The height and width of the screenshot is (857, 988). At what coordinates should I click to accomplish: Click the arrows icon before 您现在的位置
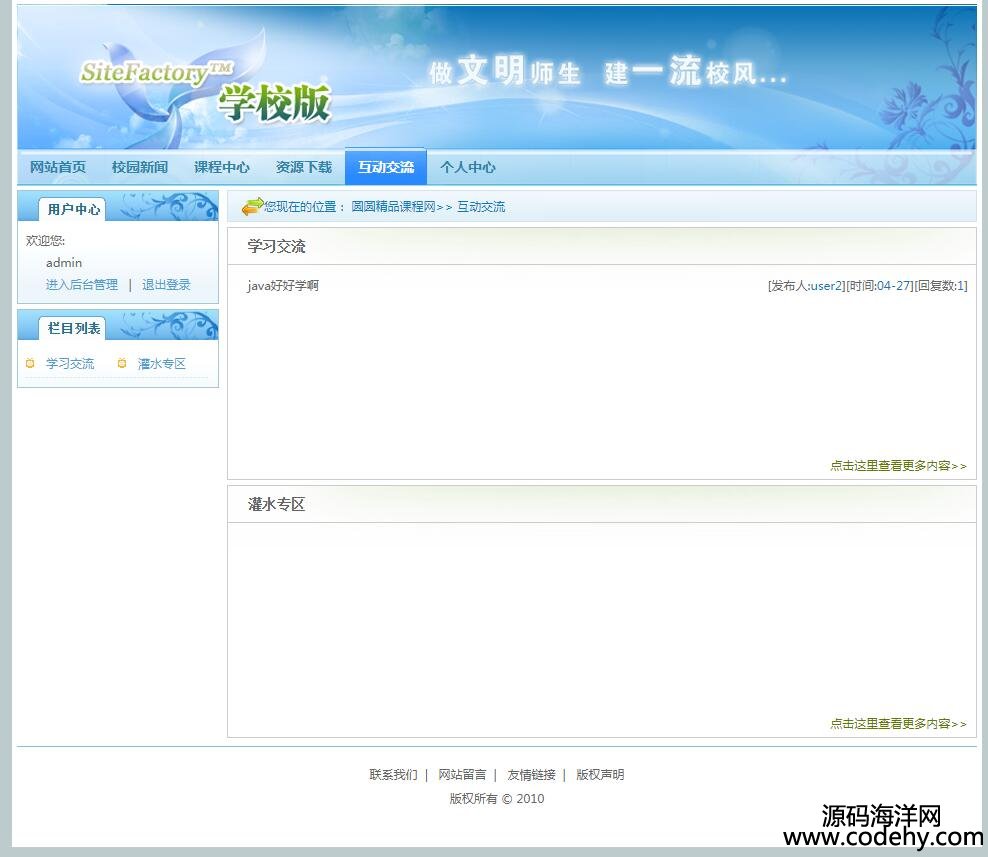[252, 206]
